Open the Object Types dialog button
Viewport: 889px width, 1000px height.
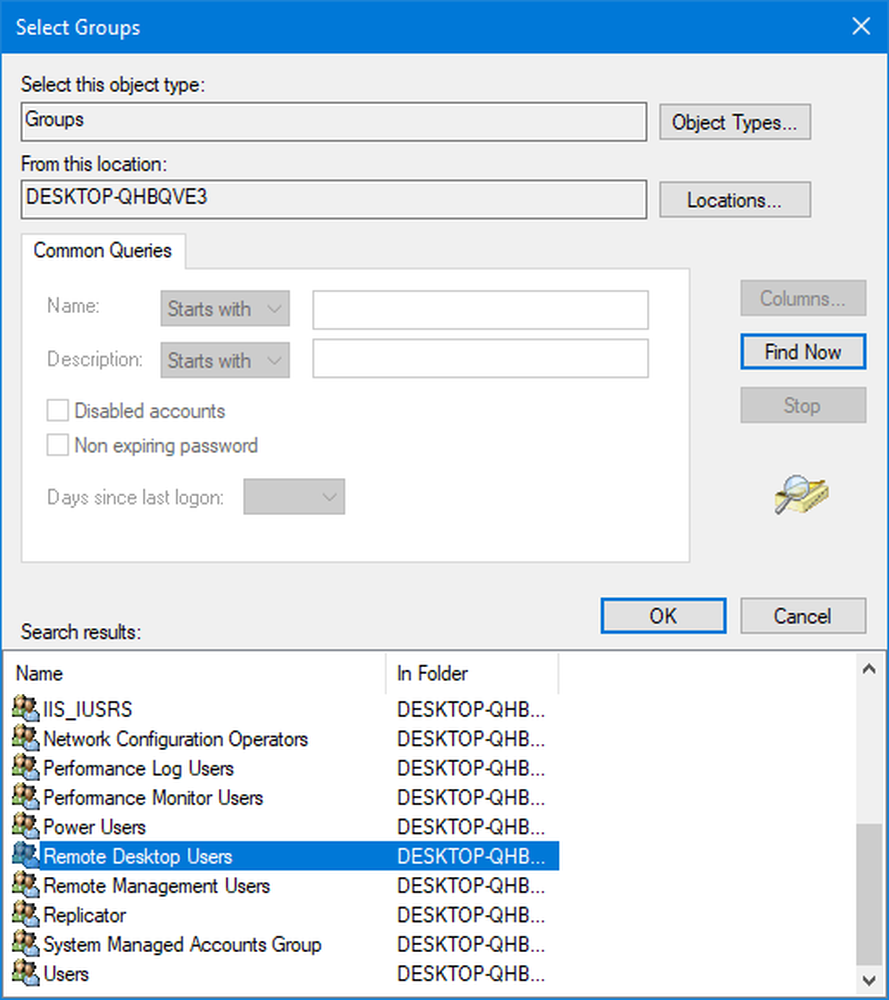click(x=734, y=123)
